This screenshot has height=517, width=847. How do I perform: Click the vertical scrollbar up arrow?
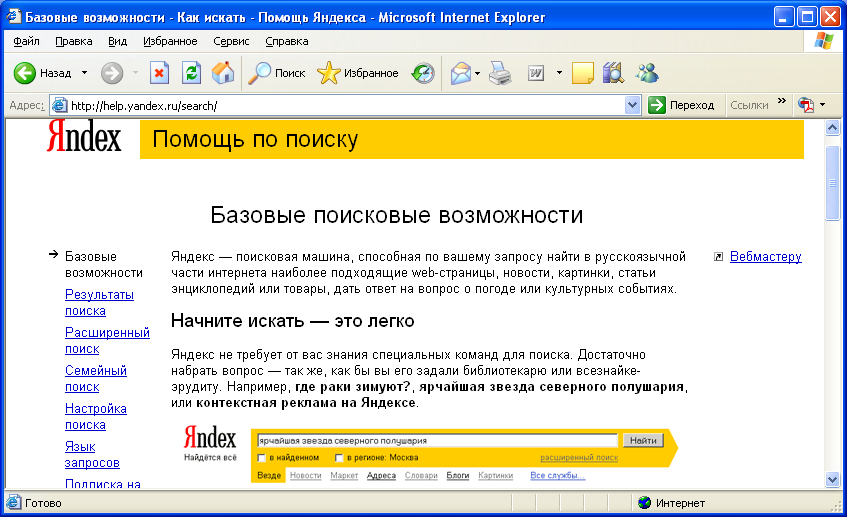pyautogui.click(x=832, y=127)
